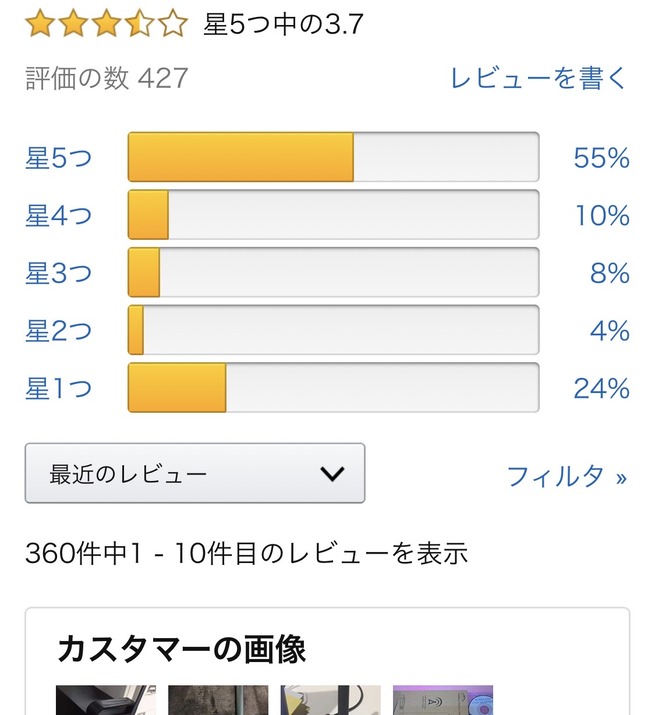This screenshot has height=715, width=655.
Task: Open second customer image thumbnail
Action: (218, 700)
